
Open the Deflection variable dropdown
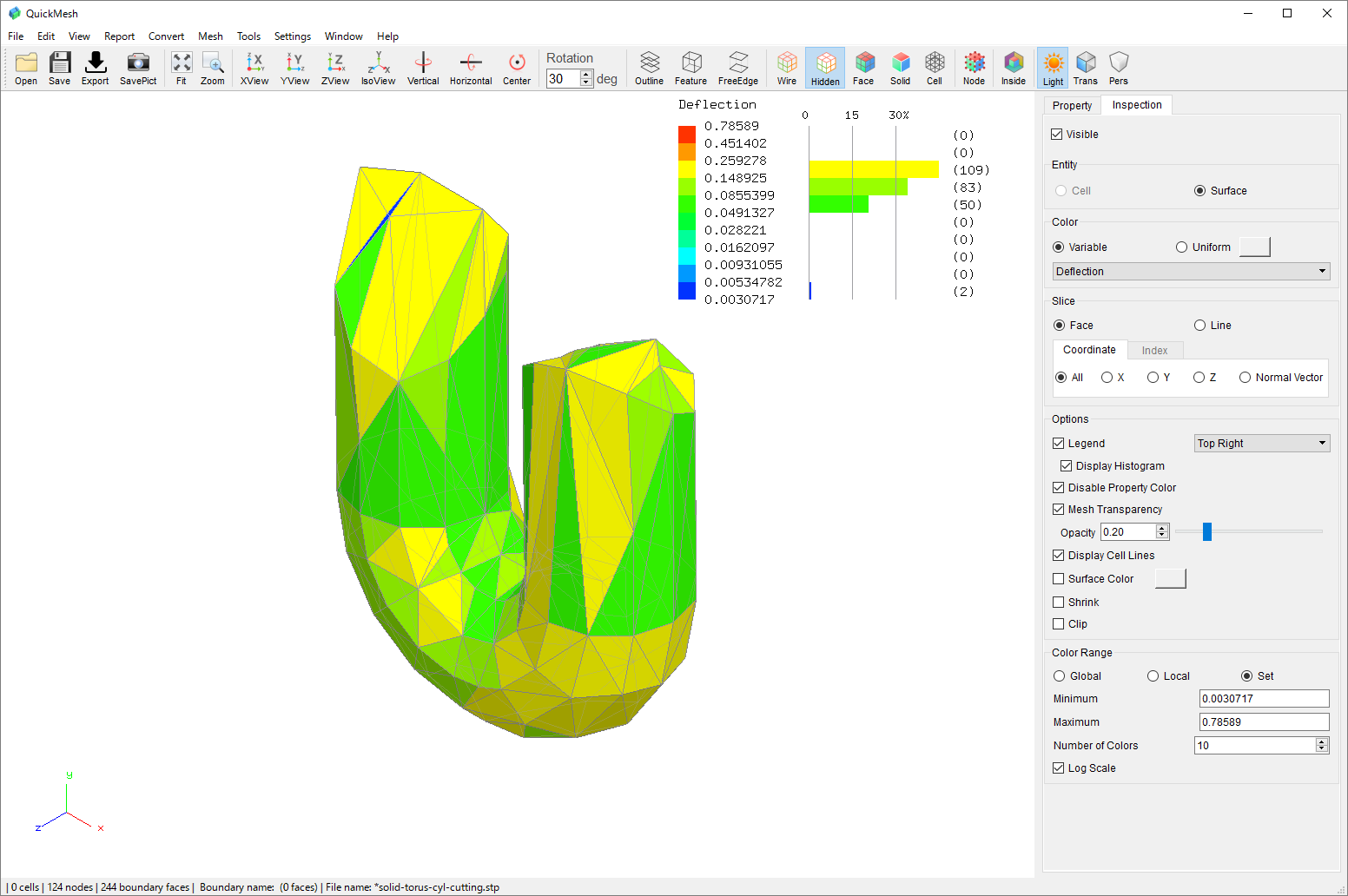click(1191, 272)
